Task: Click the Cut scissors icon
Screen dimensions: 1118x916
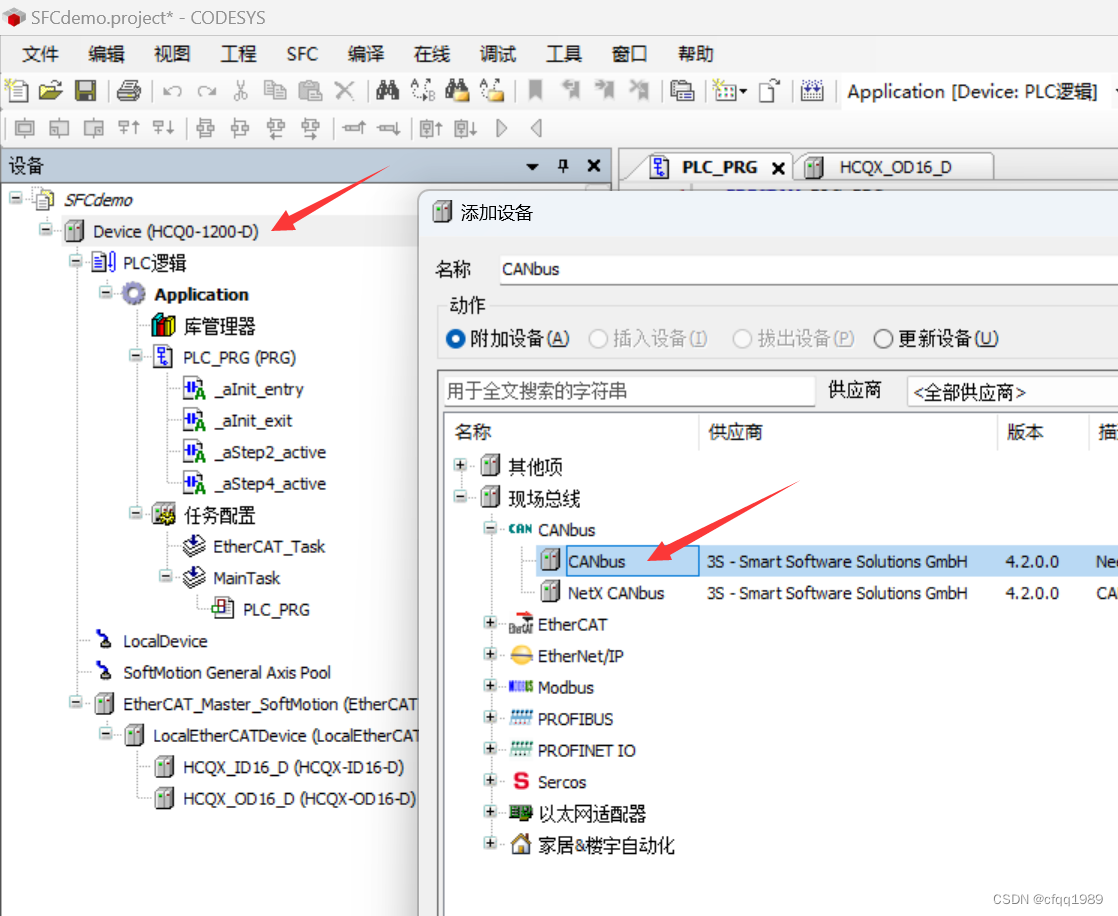Action: click(x=240, y=91)
